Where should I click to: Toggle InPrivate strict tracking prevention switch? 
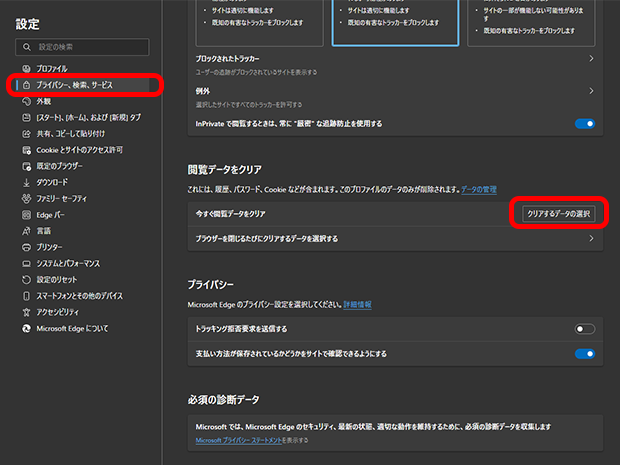click(x=584, y=124)
